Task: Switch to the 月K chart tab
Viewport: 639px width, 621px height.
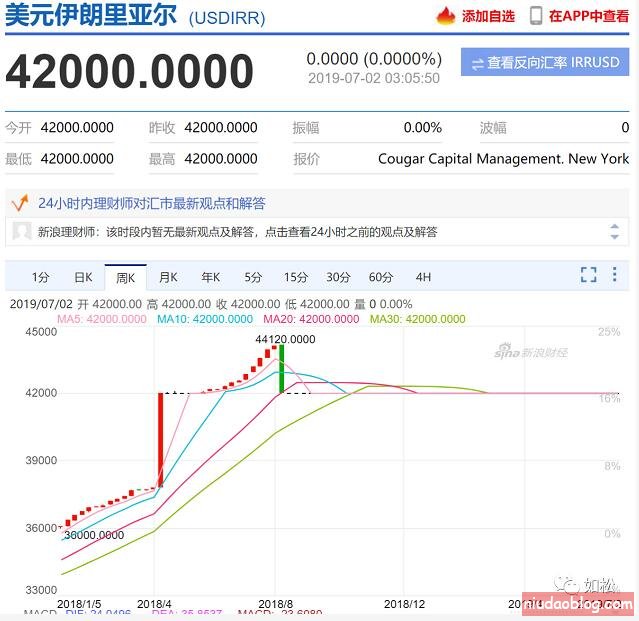Action: 168,277
